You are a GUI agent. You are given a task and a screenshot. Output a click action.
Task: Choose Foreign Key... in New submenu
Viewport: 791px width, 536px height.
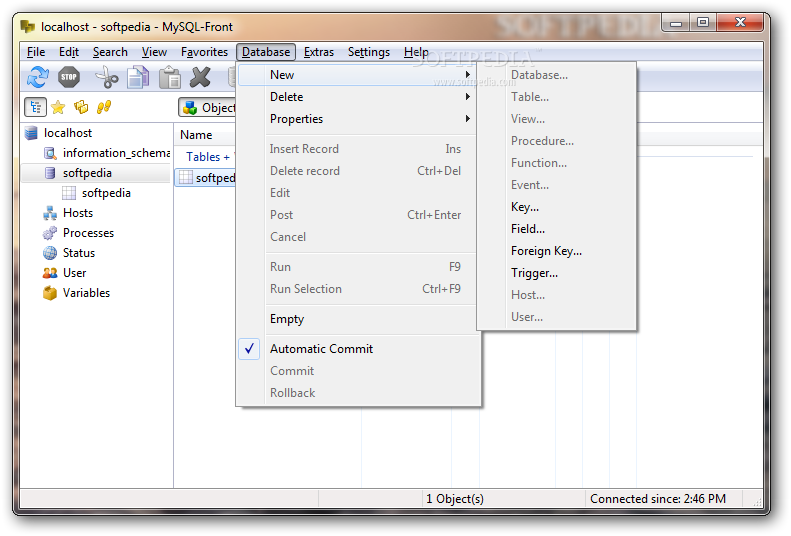click(556, 251)
